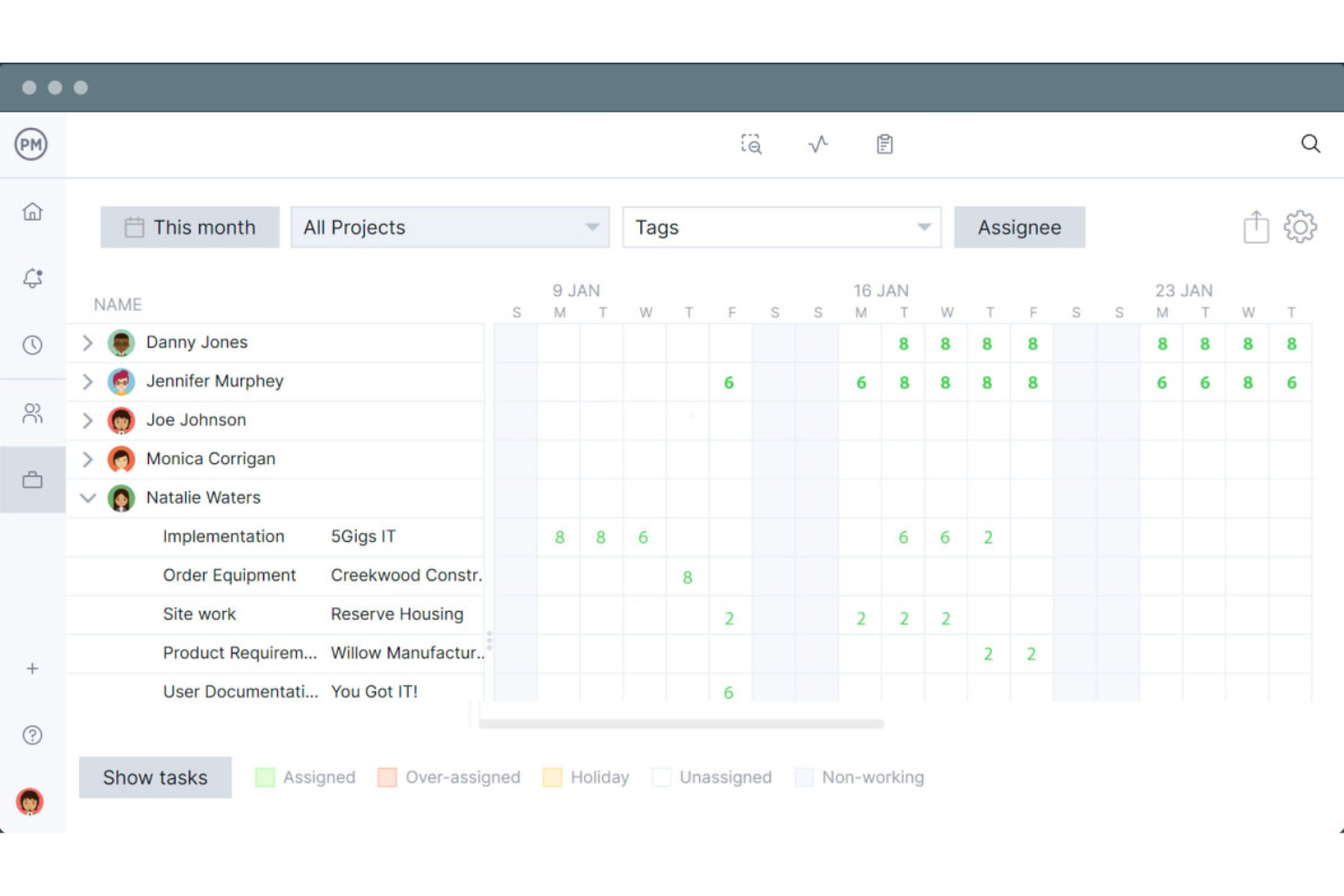Click the export share icon
This screenshot has height=896, width=1344.
pyautogui.click(x=1256, y=227)
